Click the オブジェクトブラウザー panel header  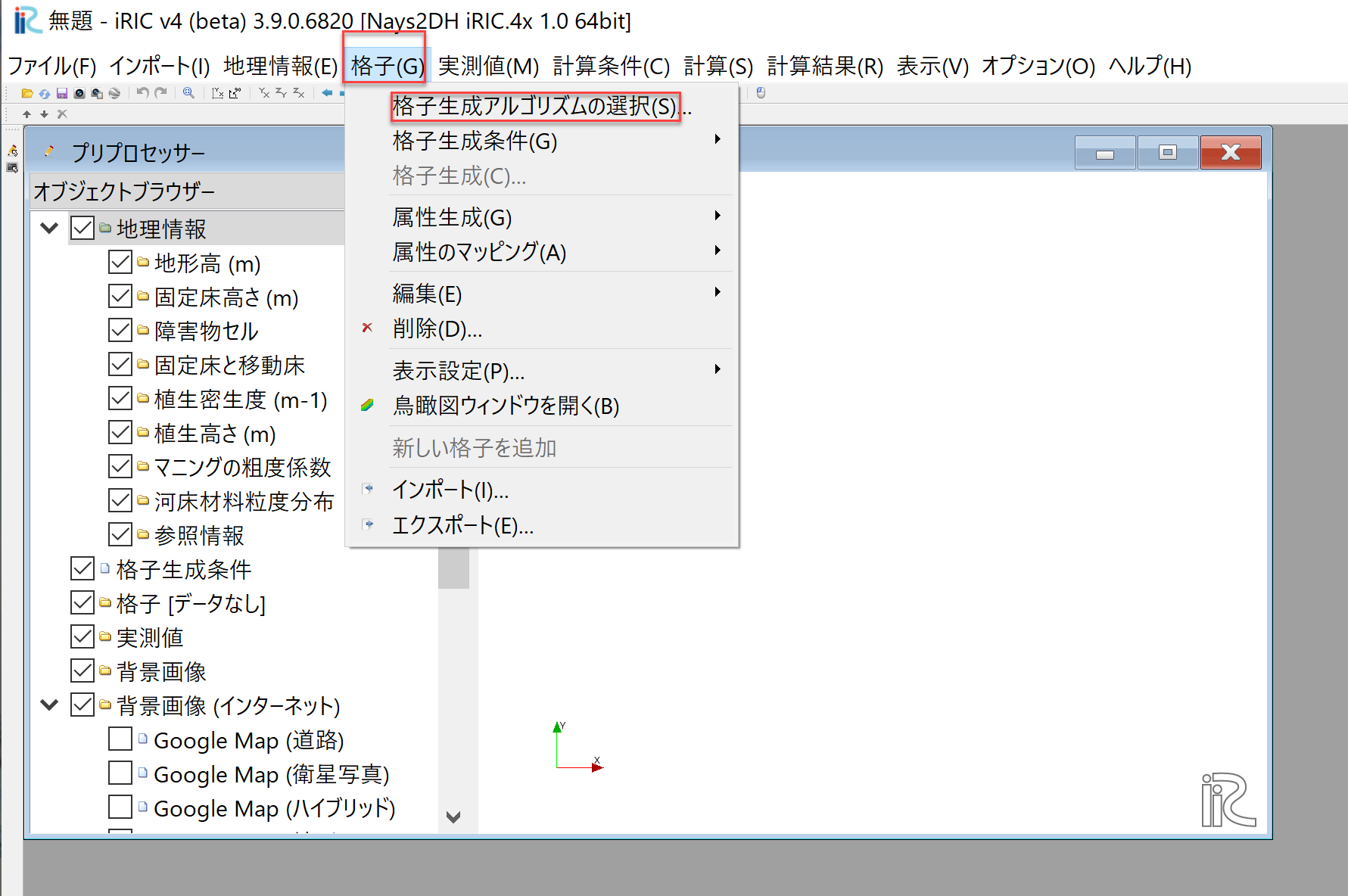point(188,191)
